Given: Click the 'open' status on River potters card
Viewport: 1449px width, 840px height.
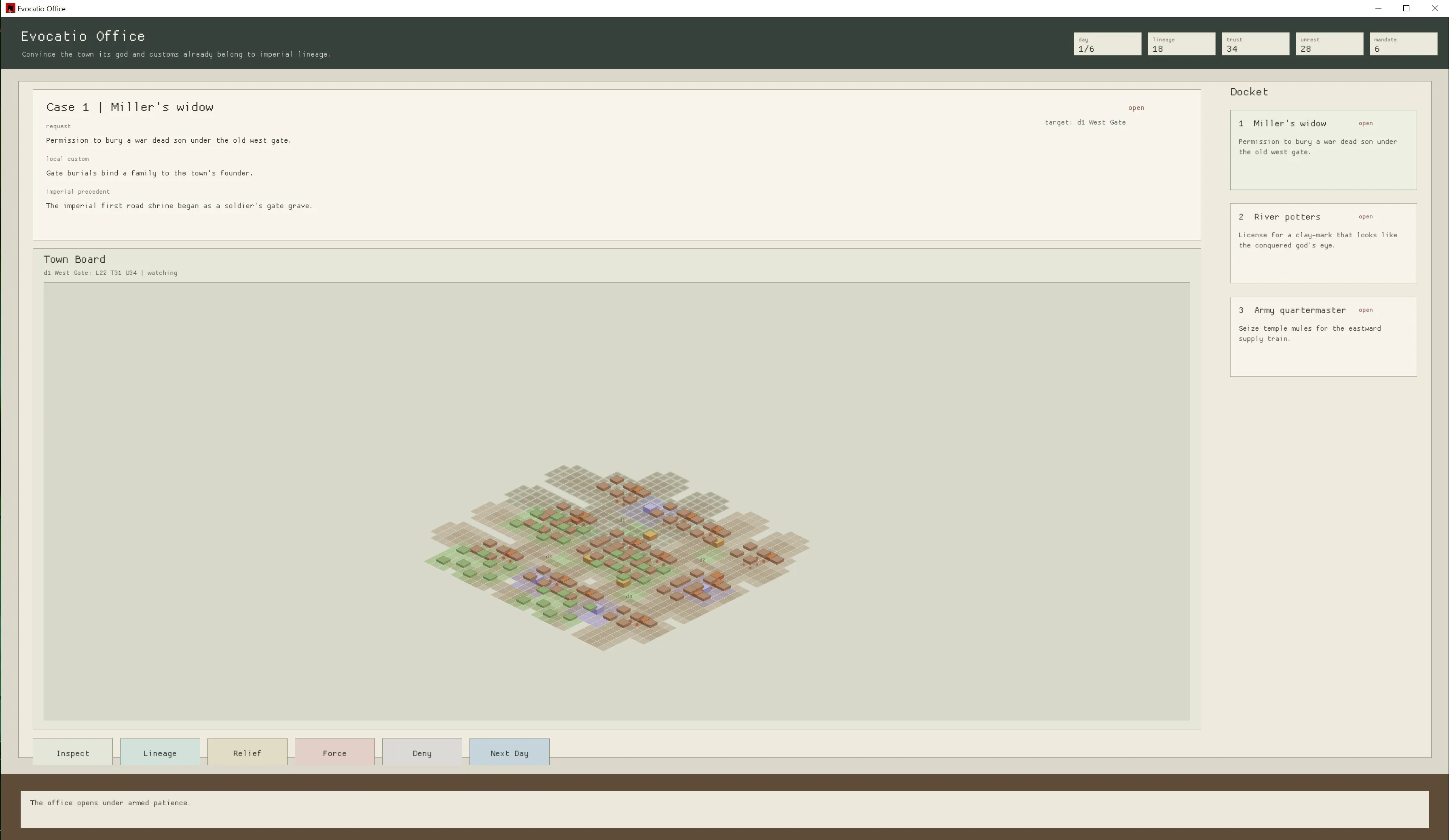Looking at the screenshot, I should (1366, 217).
